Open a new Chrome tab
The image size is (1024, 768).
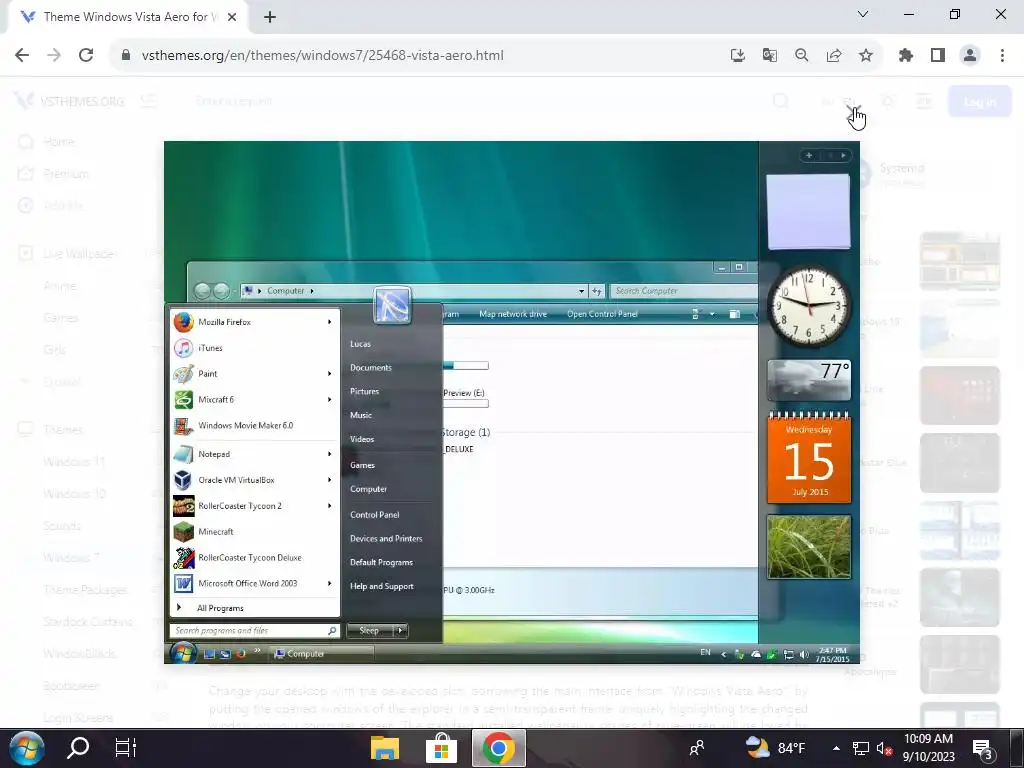click(x=270, y=18)
